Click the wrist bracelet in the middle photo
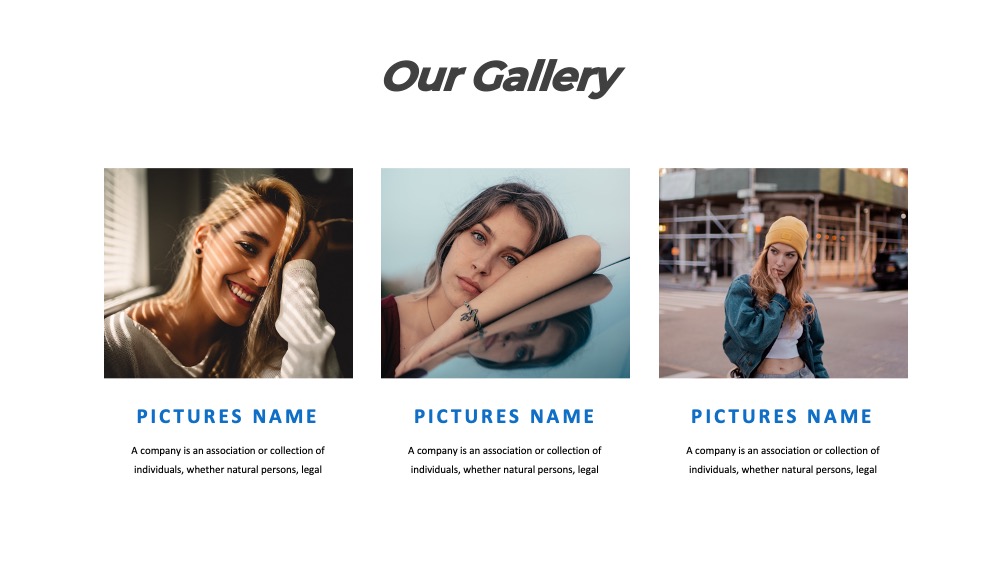1000x563 pixels. click(472, 319)
